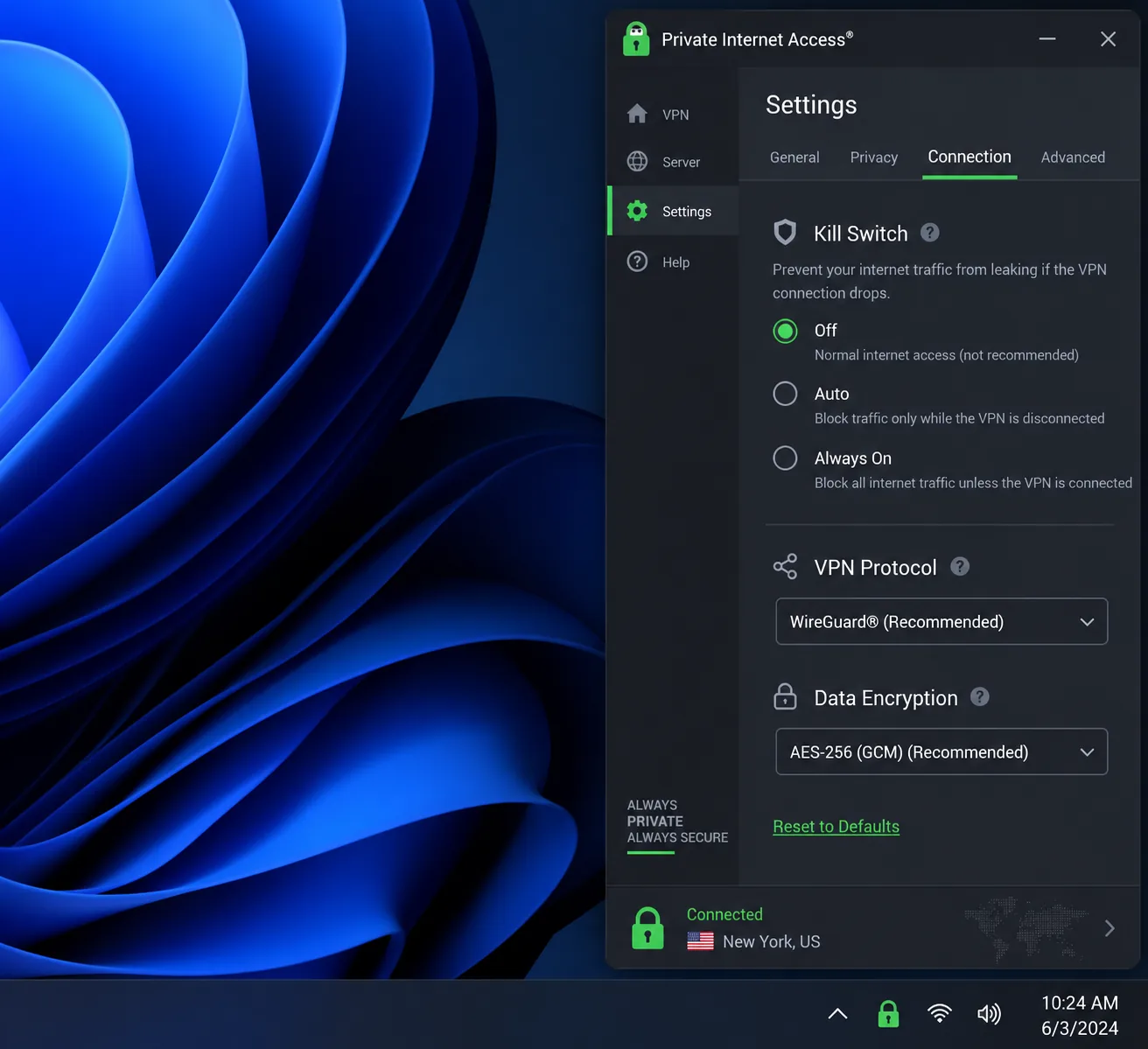This screenshot has height=1049, width=1148.
Task: Click 'Block all internet traffic unless the VPN is connected'
Action: pyautogui.click(x=973, y=483)
